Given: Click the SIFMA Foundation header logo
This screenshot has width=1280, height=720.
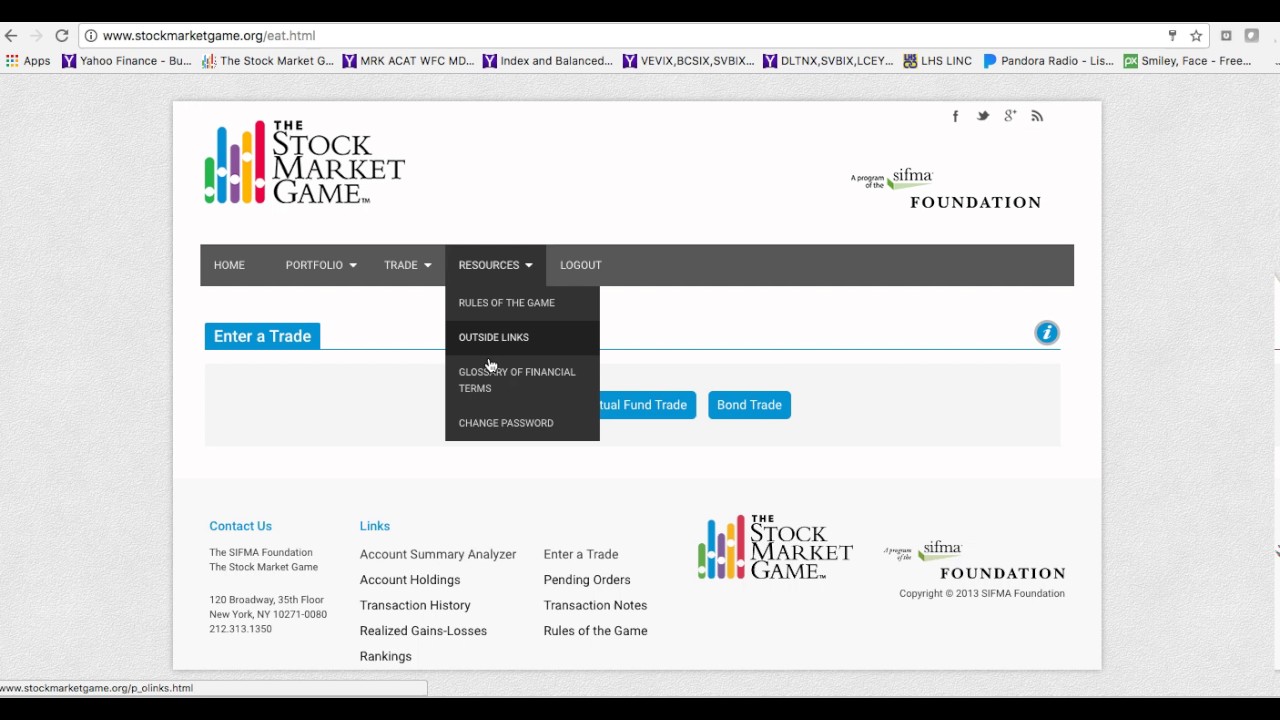Looking at the screenshot, I should click(946, 189).
